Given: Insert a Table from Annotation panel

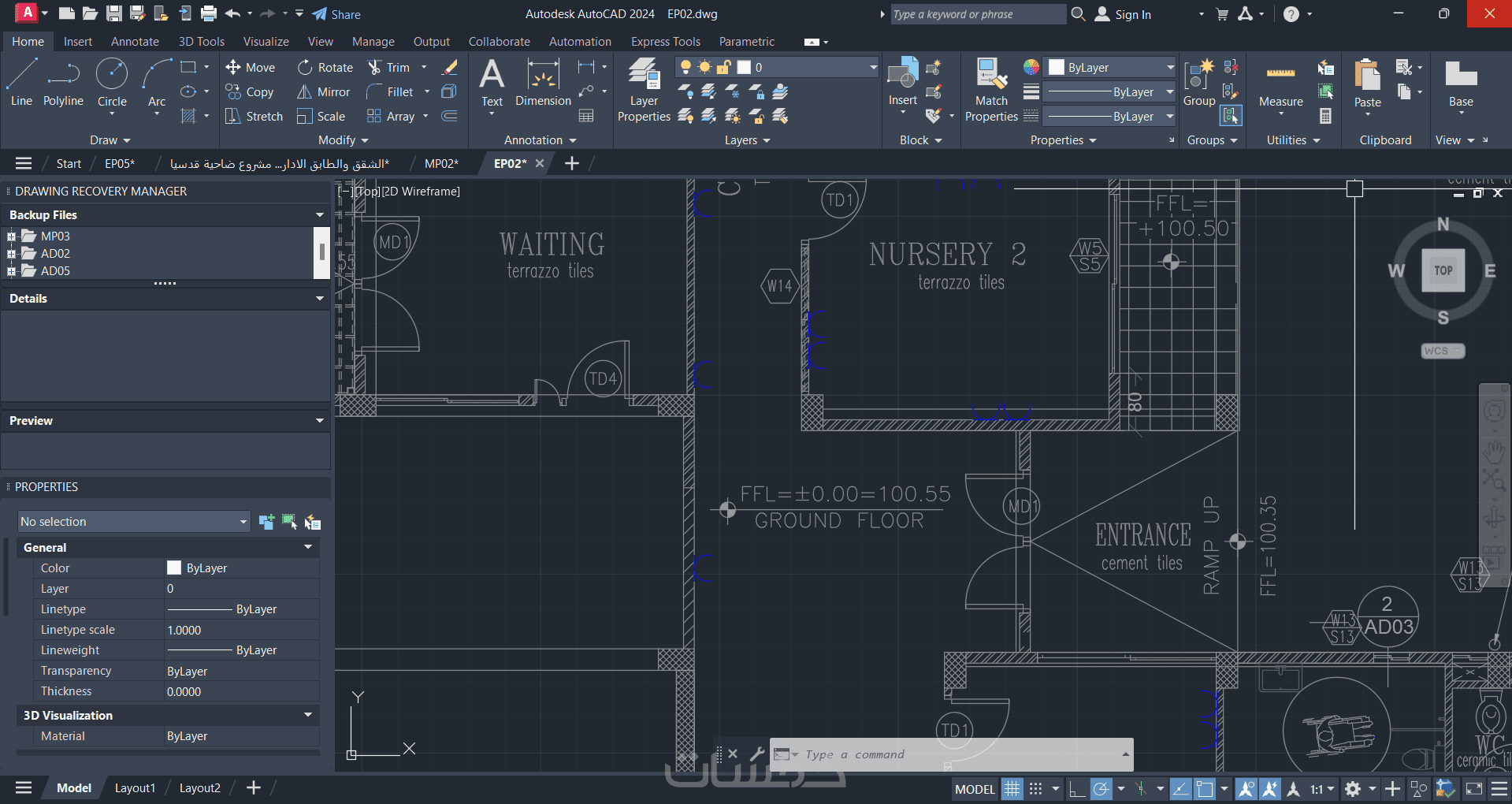Looking at the screenshot, I should tap(586, 117).
